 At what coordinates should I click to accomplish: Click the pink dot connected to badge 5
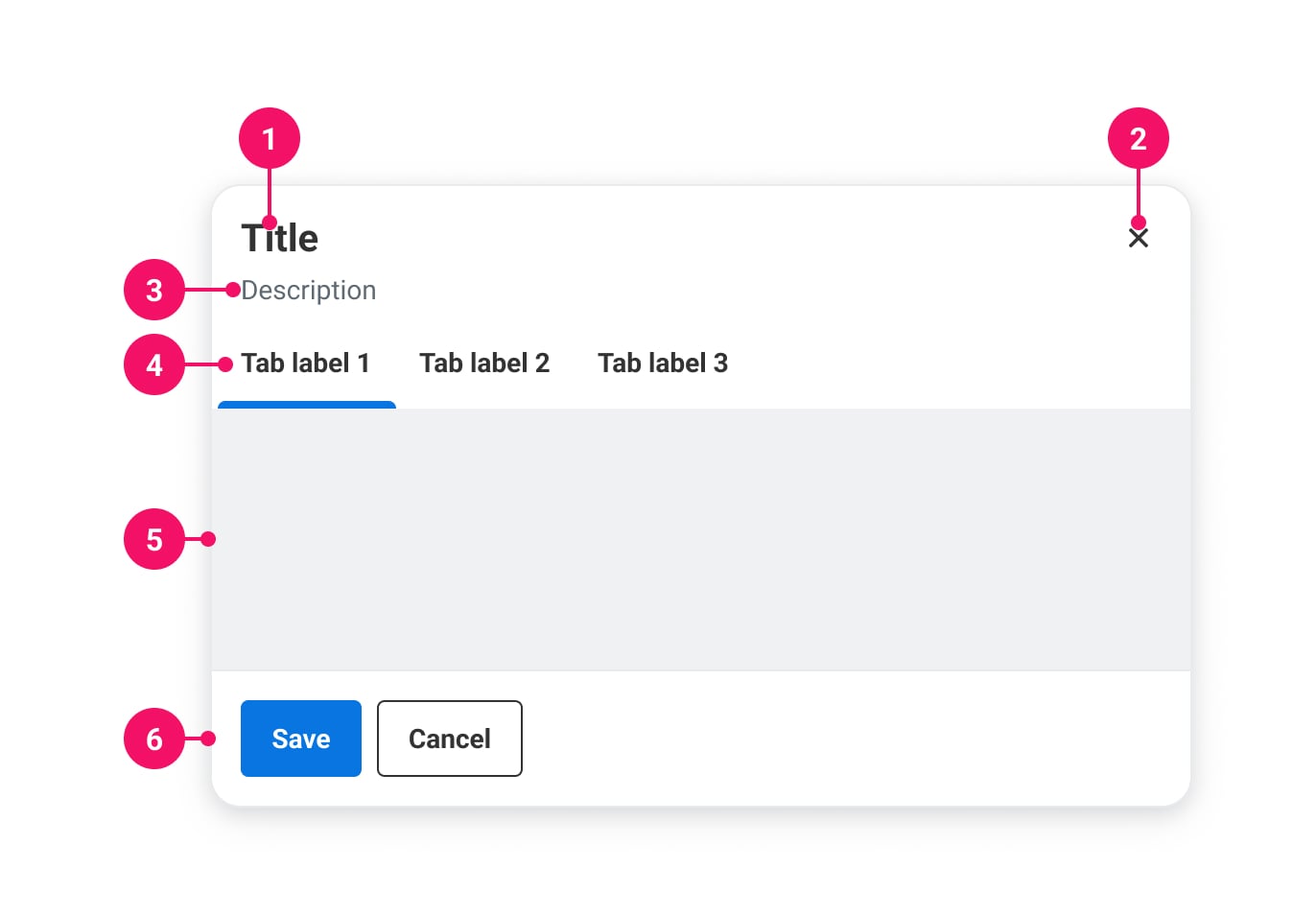(x=208, y=539)
